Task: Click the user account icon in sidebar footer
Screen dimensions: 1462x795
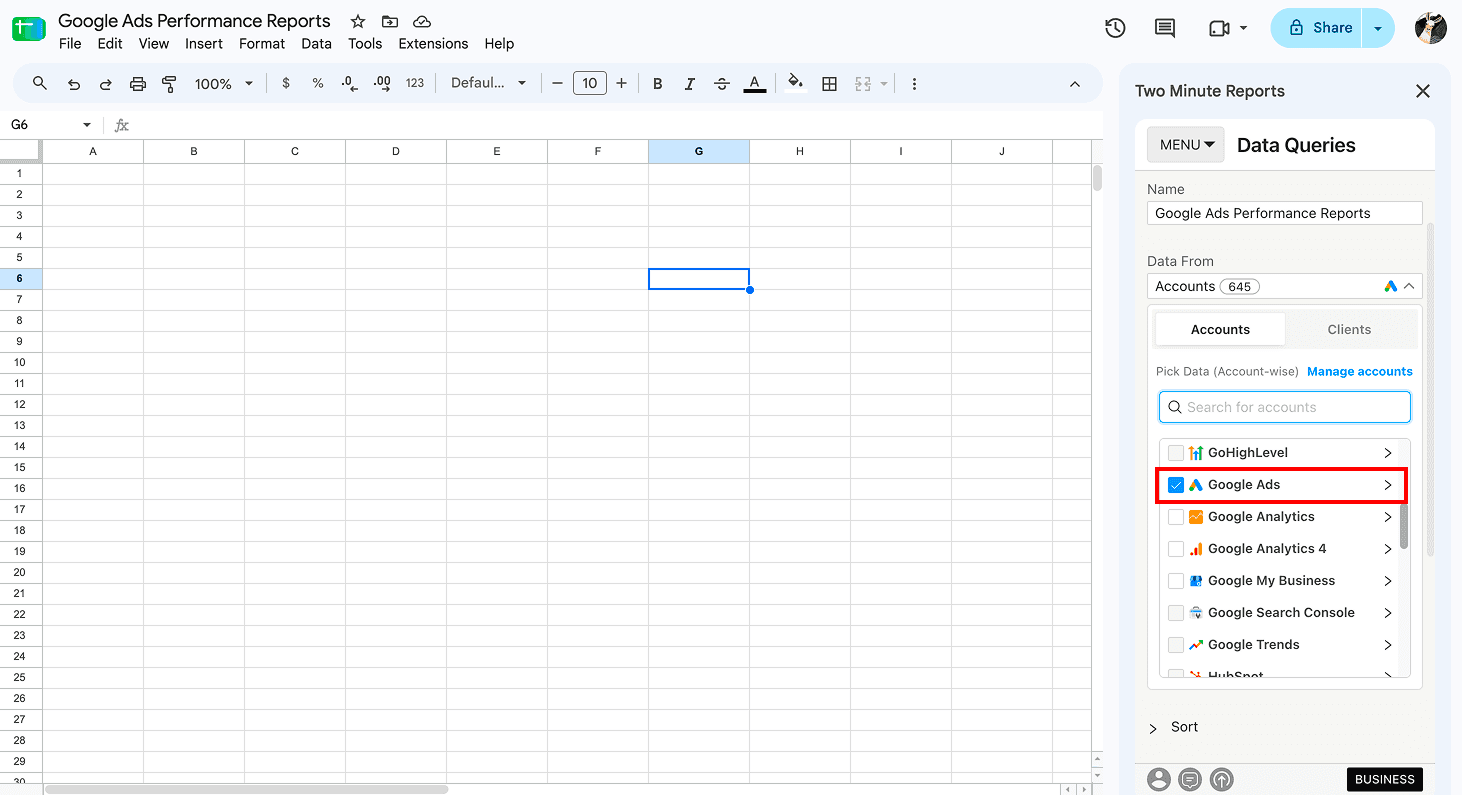Action: pos(1159,779)
